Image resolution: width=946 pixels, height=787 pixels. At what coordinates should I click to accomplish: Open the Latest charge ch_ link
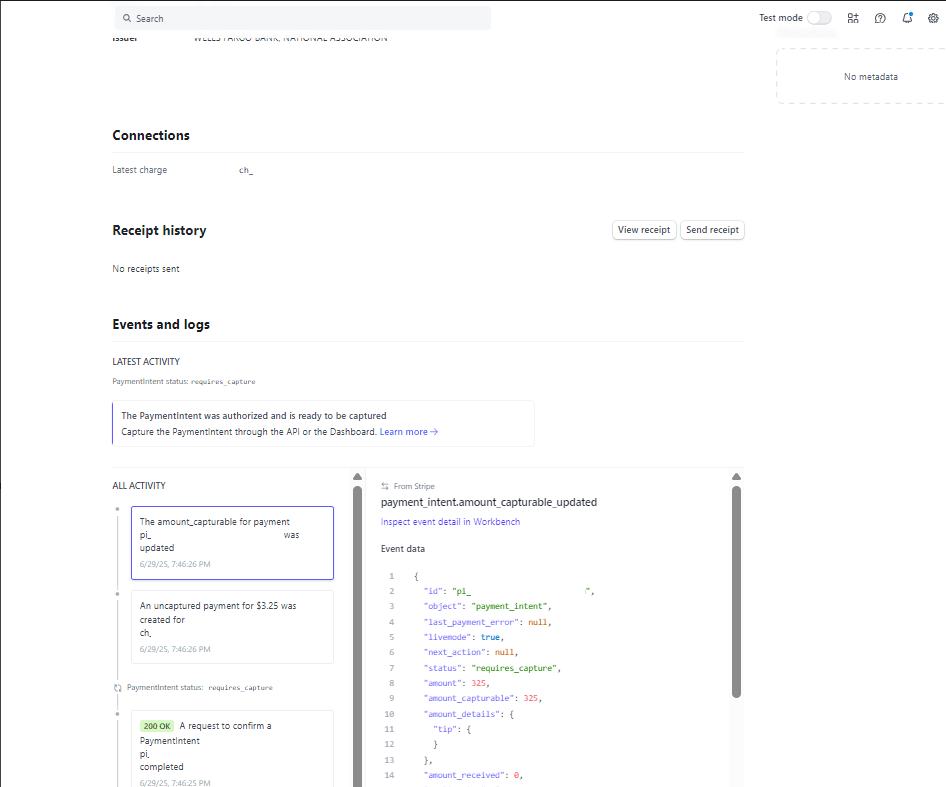pyautogui.click(x=246, y=171)
